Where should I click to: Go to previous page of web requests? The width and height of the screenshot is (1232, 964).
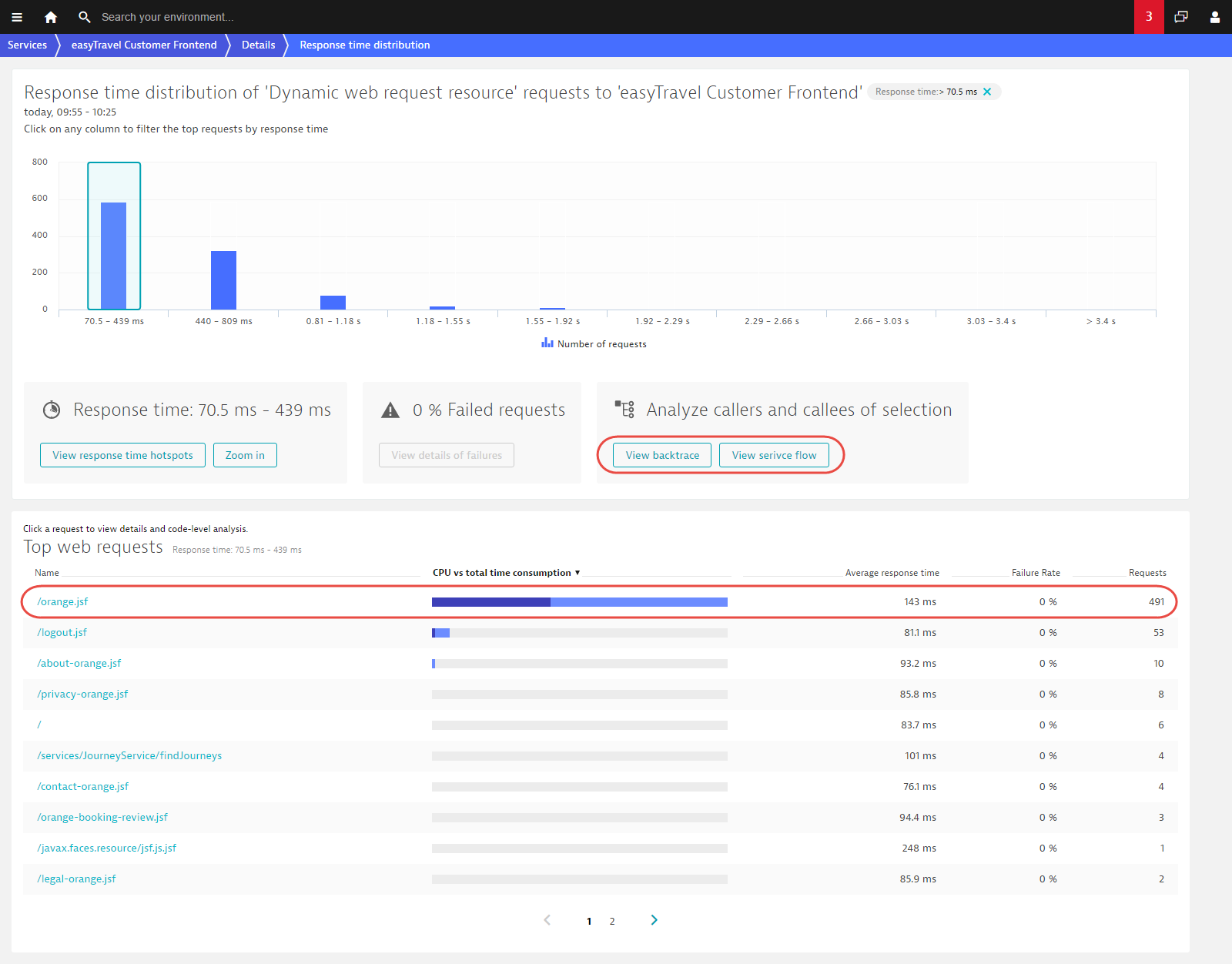(547, 920)
